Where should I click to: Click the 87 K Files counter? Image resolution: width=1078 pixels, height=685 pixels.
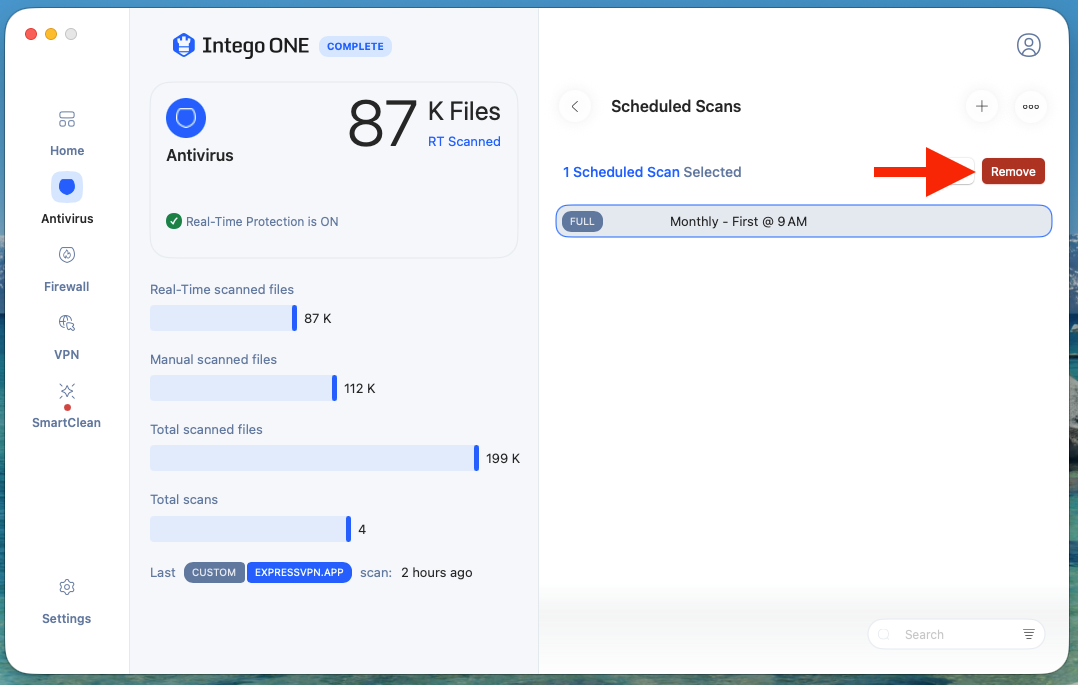424,123
